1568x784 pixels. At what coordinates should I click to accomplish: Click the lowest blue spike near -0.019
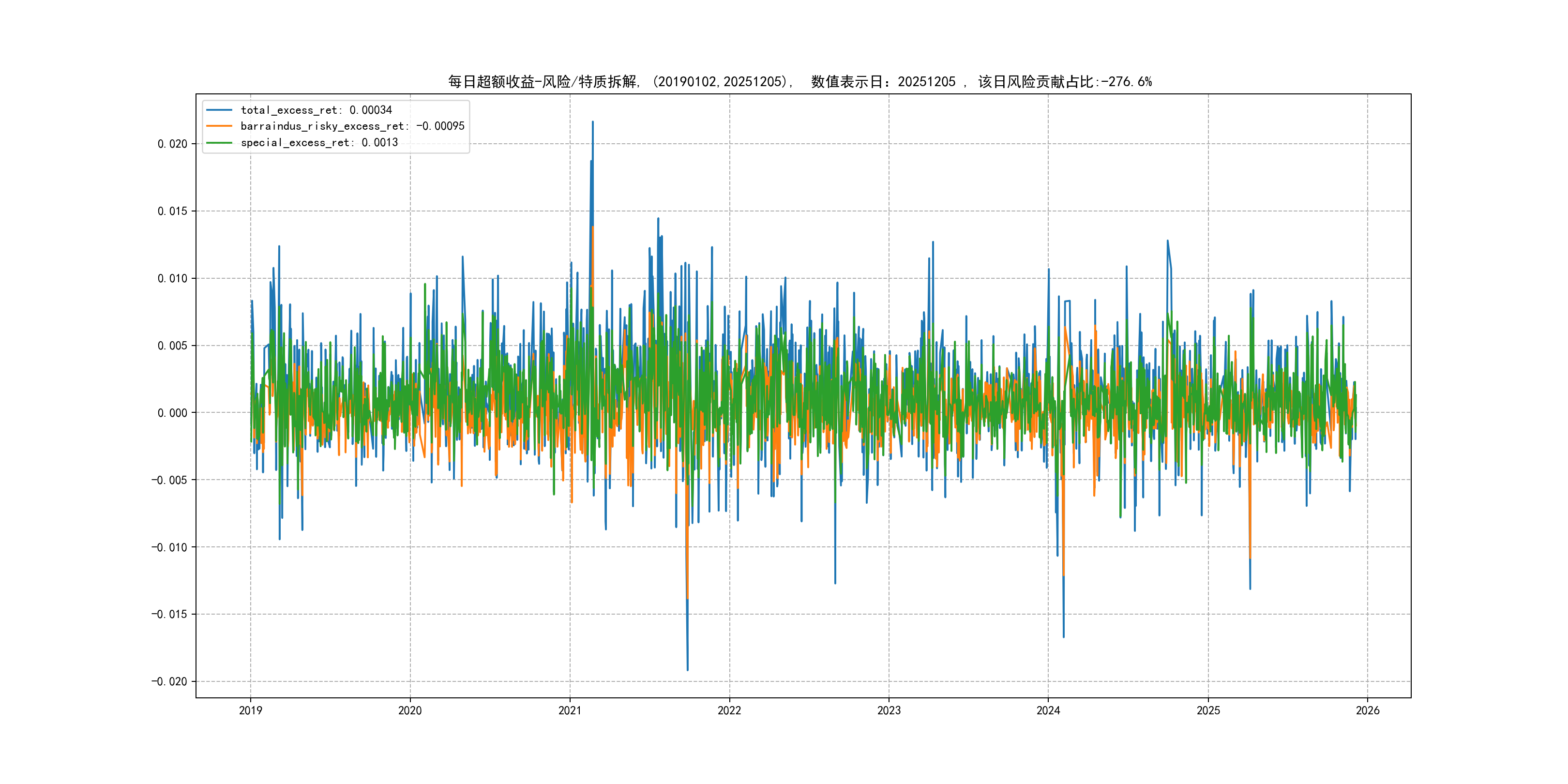pos(688,668)
